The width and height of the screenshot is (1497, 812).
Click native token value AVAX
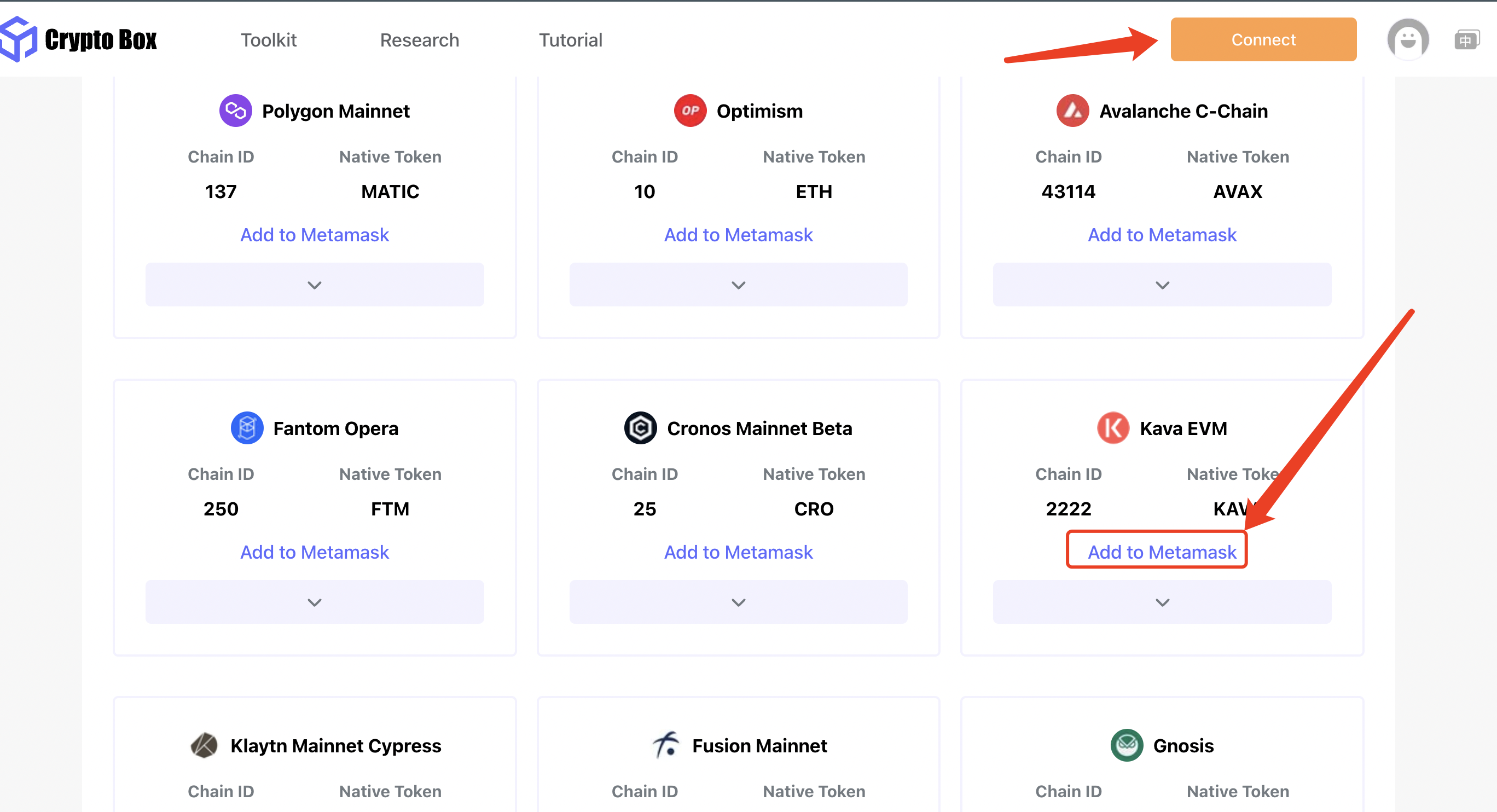pos(1237,192)
